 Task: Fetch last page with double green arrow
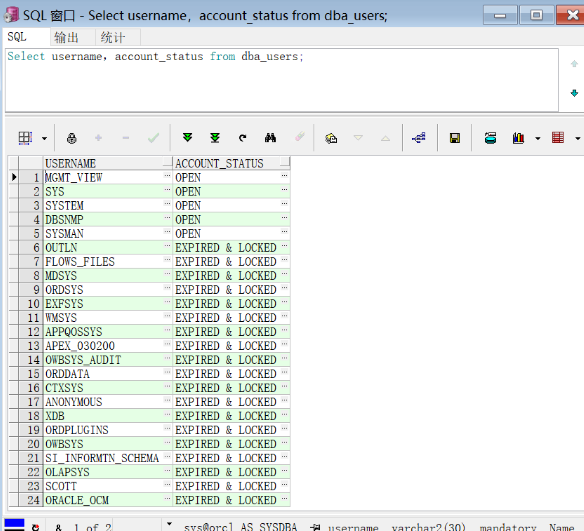[215, 138]
